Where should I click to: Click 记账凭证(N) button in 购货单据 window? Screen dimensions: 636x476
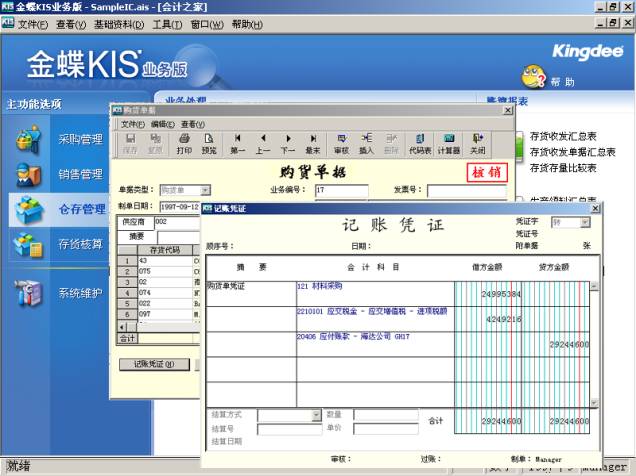(154, 364)
